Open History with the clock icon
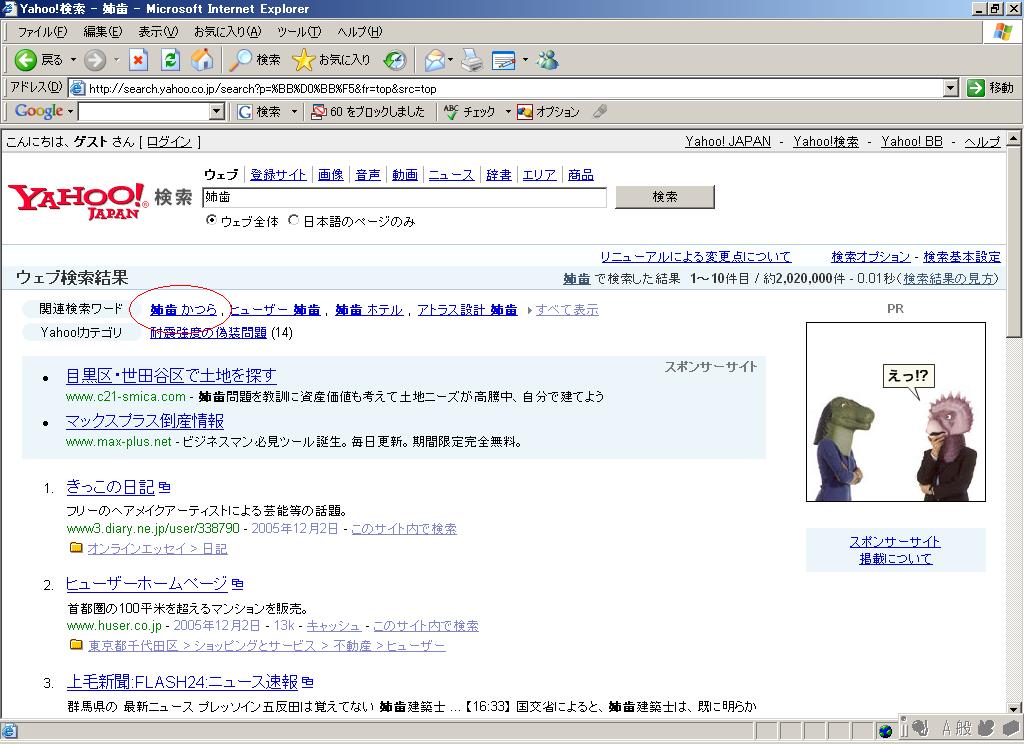The image size is (1024, 744). (394, 60)
